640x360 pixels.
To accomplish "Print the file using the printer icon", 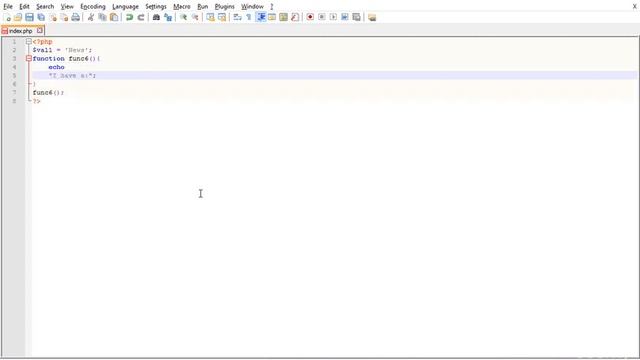I will (x=76, y=17).
